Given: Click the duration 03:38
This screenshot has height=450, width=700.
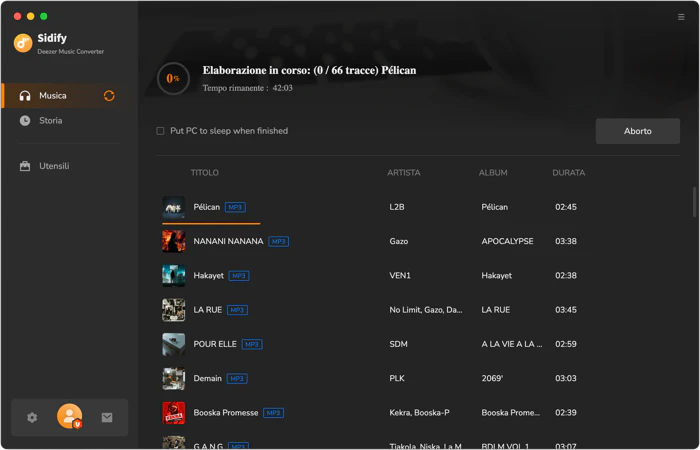Looking at the screenshot, I should pyautogui.click(x=566, y=242).
